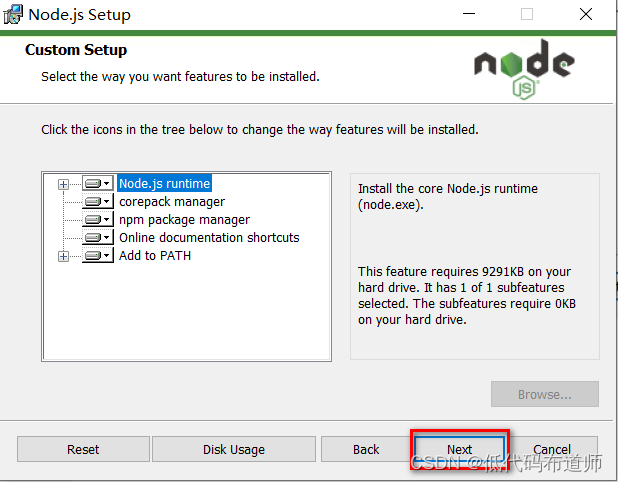Proceed with the Next button
This screenshot has width=618, height=482.
click(460, 449)
